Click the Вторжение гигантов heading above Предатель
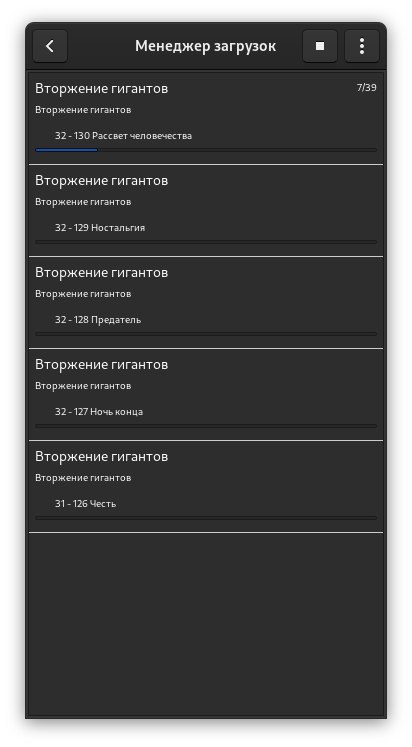 point(101,273)
